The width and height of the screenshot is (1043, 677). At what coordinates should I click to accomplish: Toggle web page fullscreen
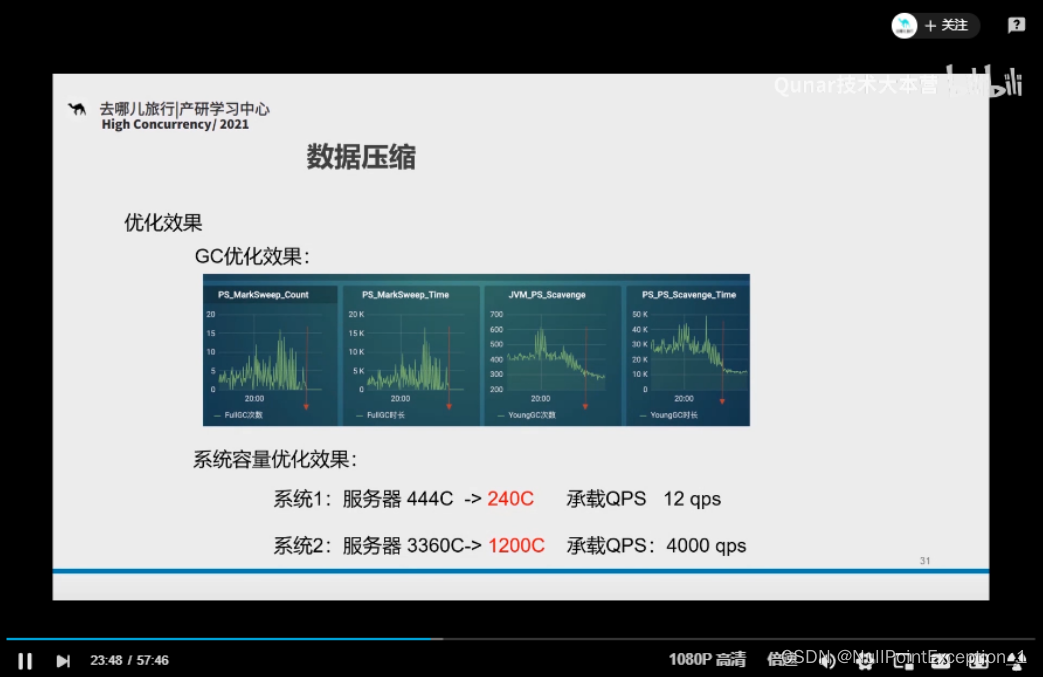pyautogui.click(x=978, y=660)
